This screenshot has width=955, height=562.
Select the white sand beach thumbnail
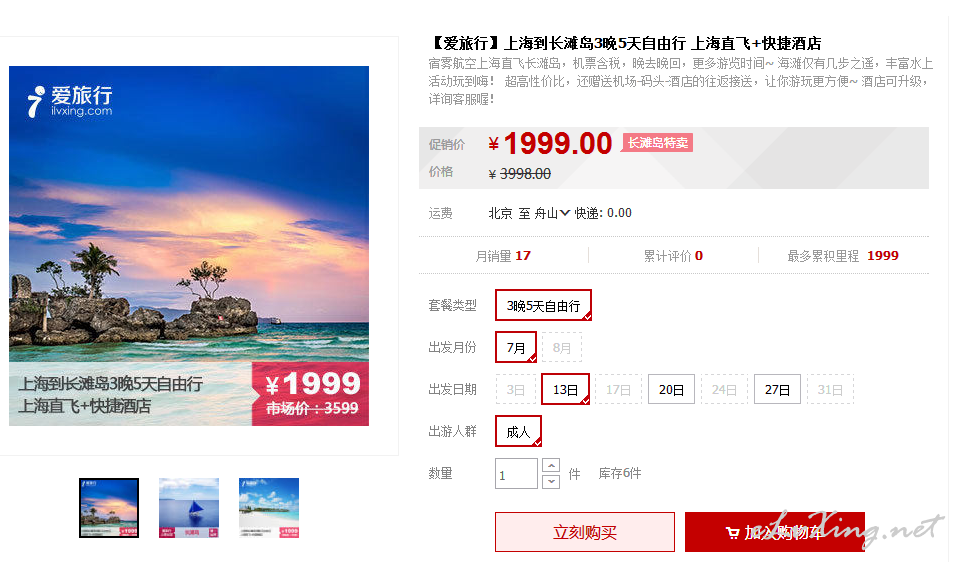click(x=269, y=508)
